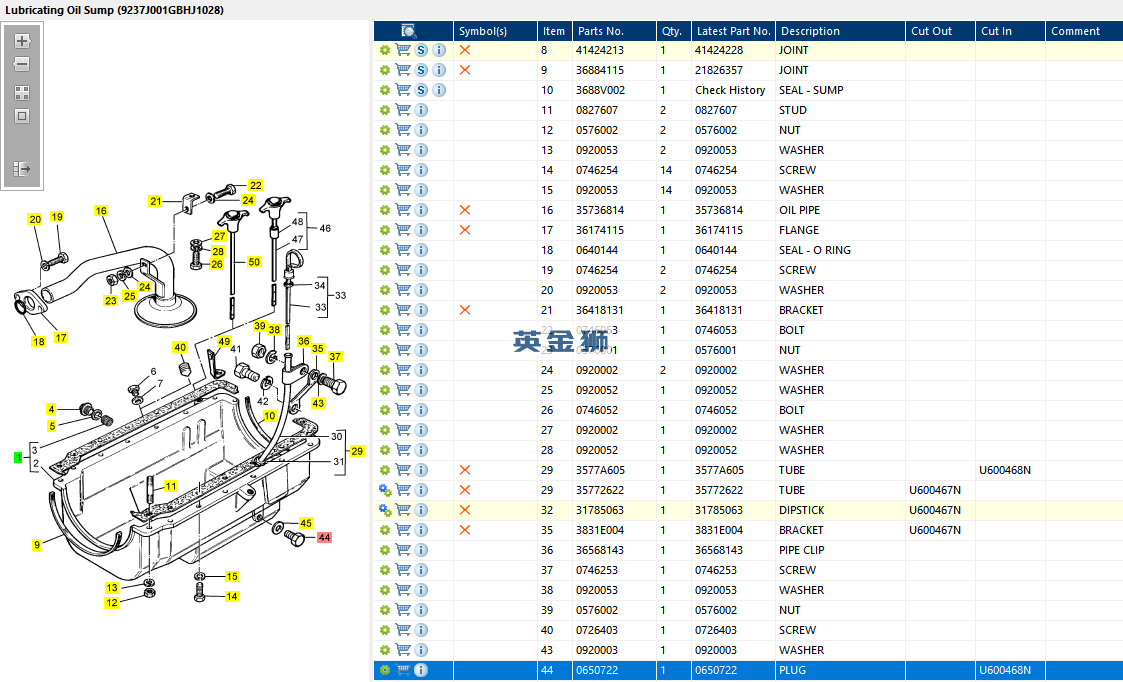Click the four-square fit view icon
This screenshot has width=1123, height=682.
22,92
